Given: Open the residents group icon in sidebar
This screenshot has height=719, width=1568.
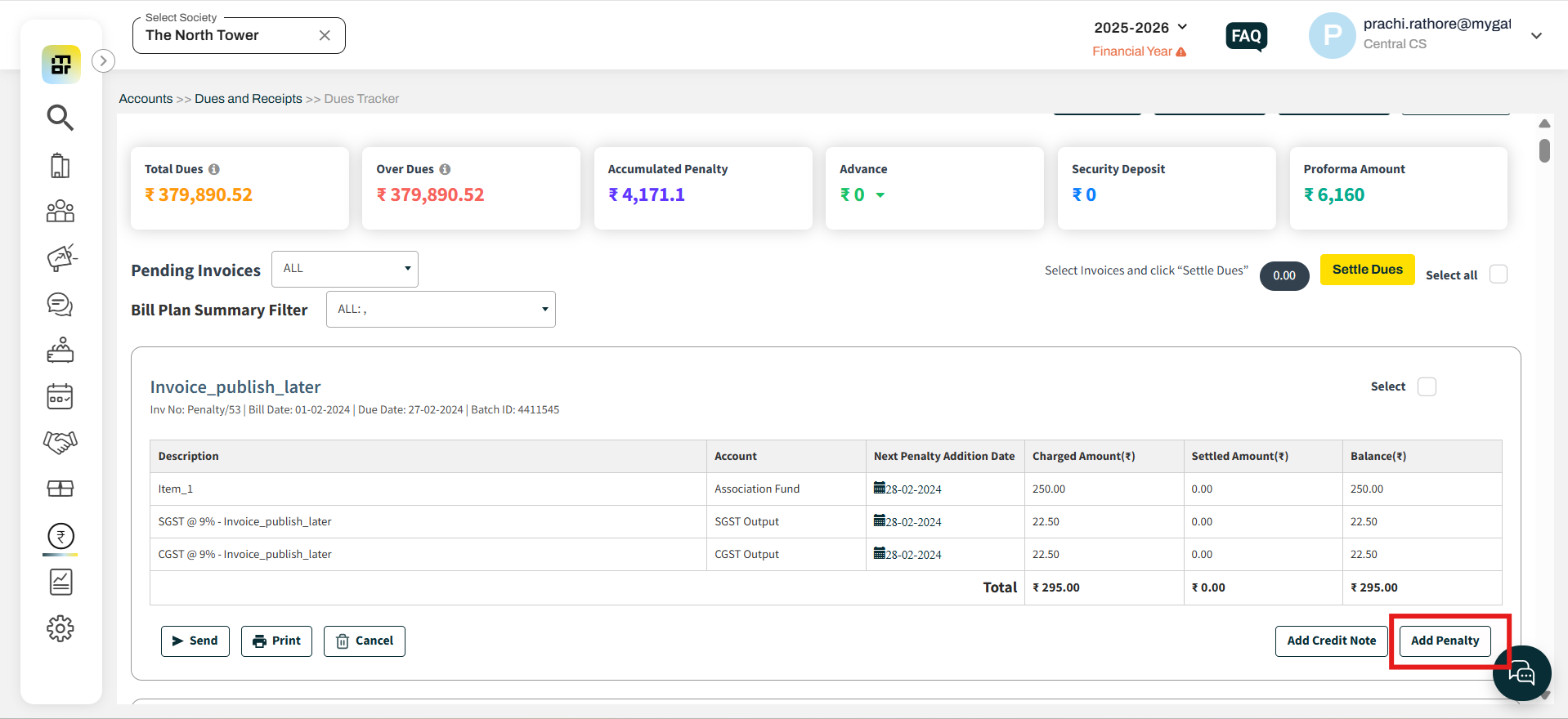Looking at the screenshot, I should click(60, 212).
